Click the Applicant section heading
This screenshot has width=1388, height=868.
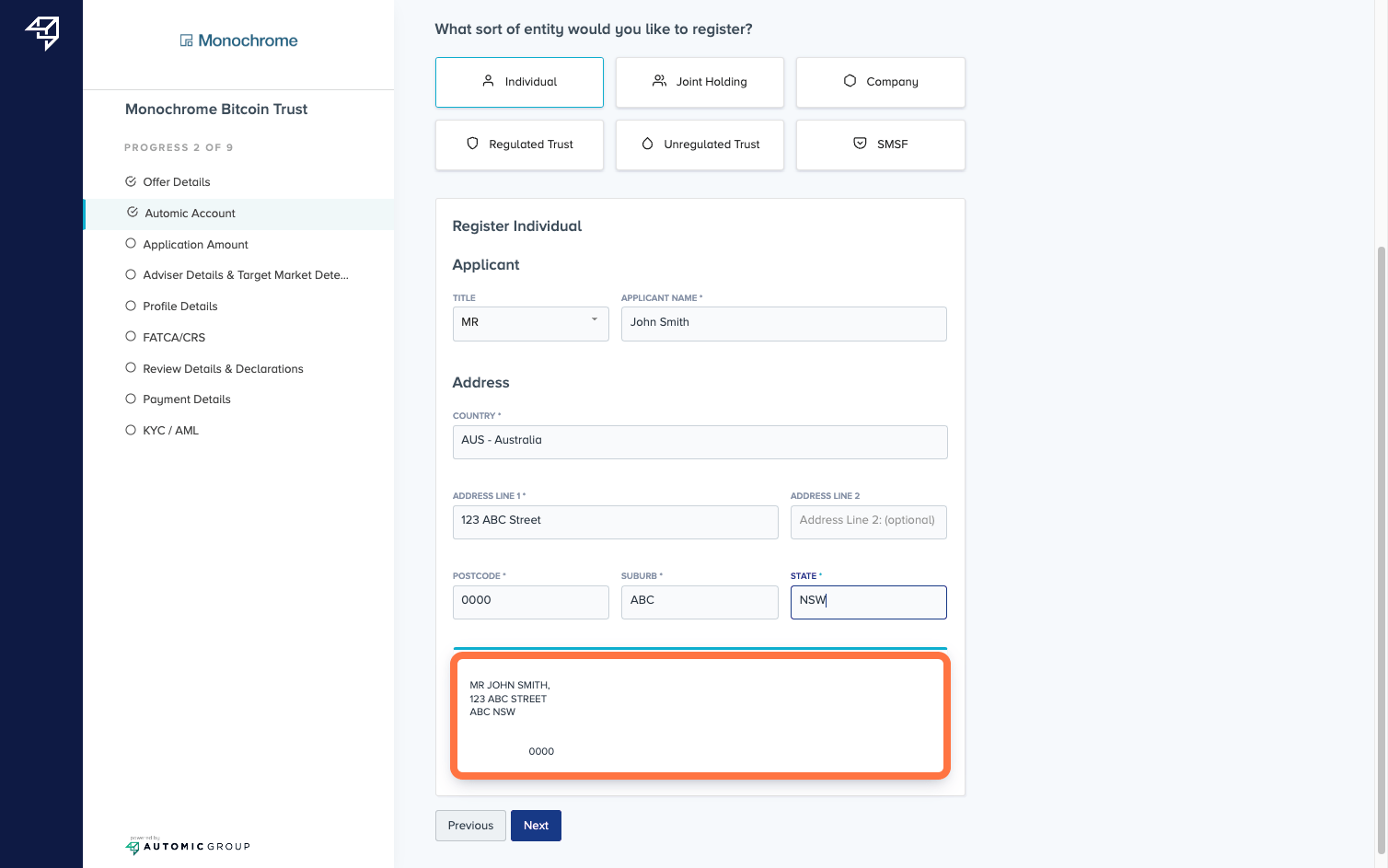[x=486, y=265]
